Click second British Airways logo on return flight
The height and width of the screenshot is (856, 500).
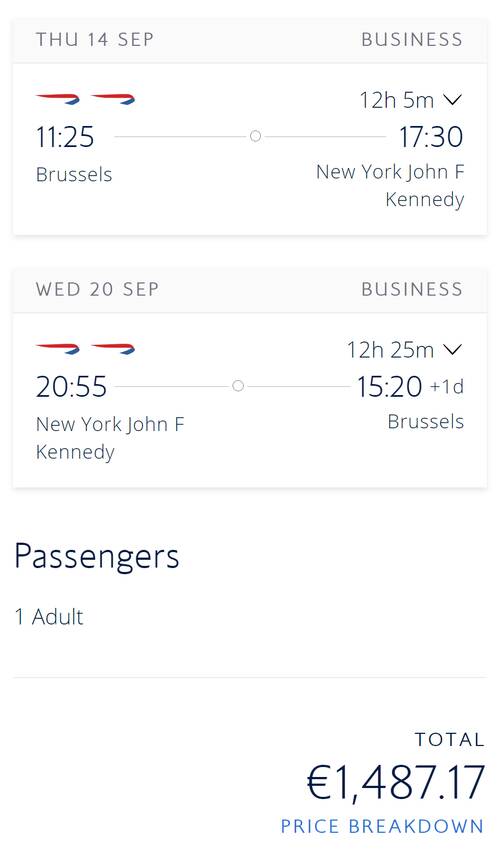coord(113,349)
